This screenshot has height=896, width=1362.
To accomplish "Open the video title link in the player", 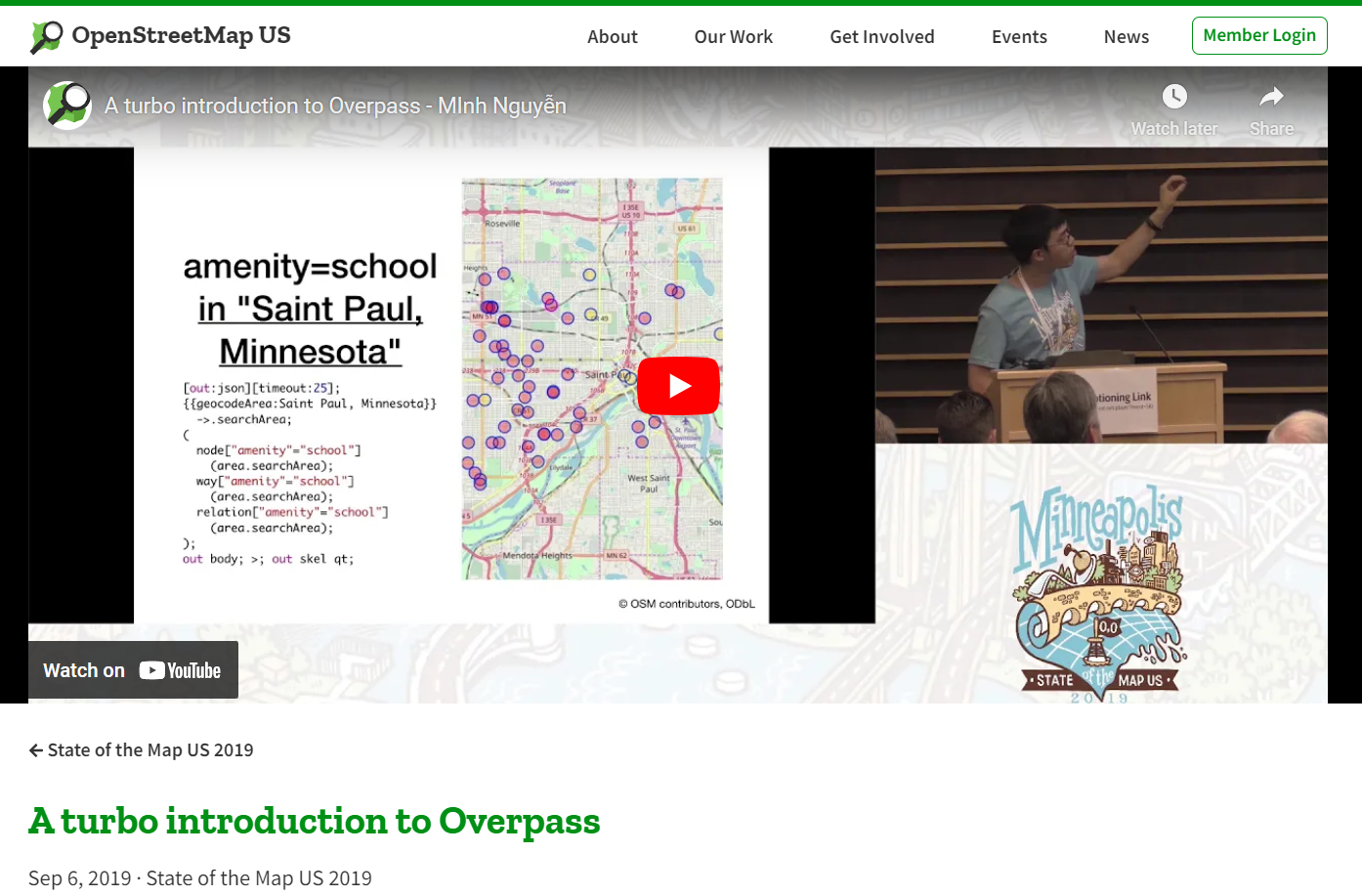I will tap(335, 106).
